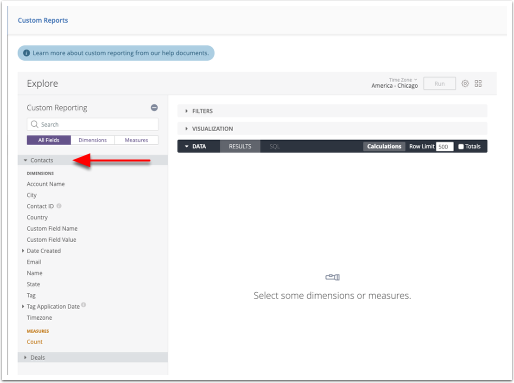Click the Search fields input
The width and height of the screenshot is (514, 383).
[x=93, y=124]
